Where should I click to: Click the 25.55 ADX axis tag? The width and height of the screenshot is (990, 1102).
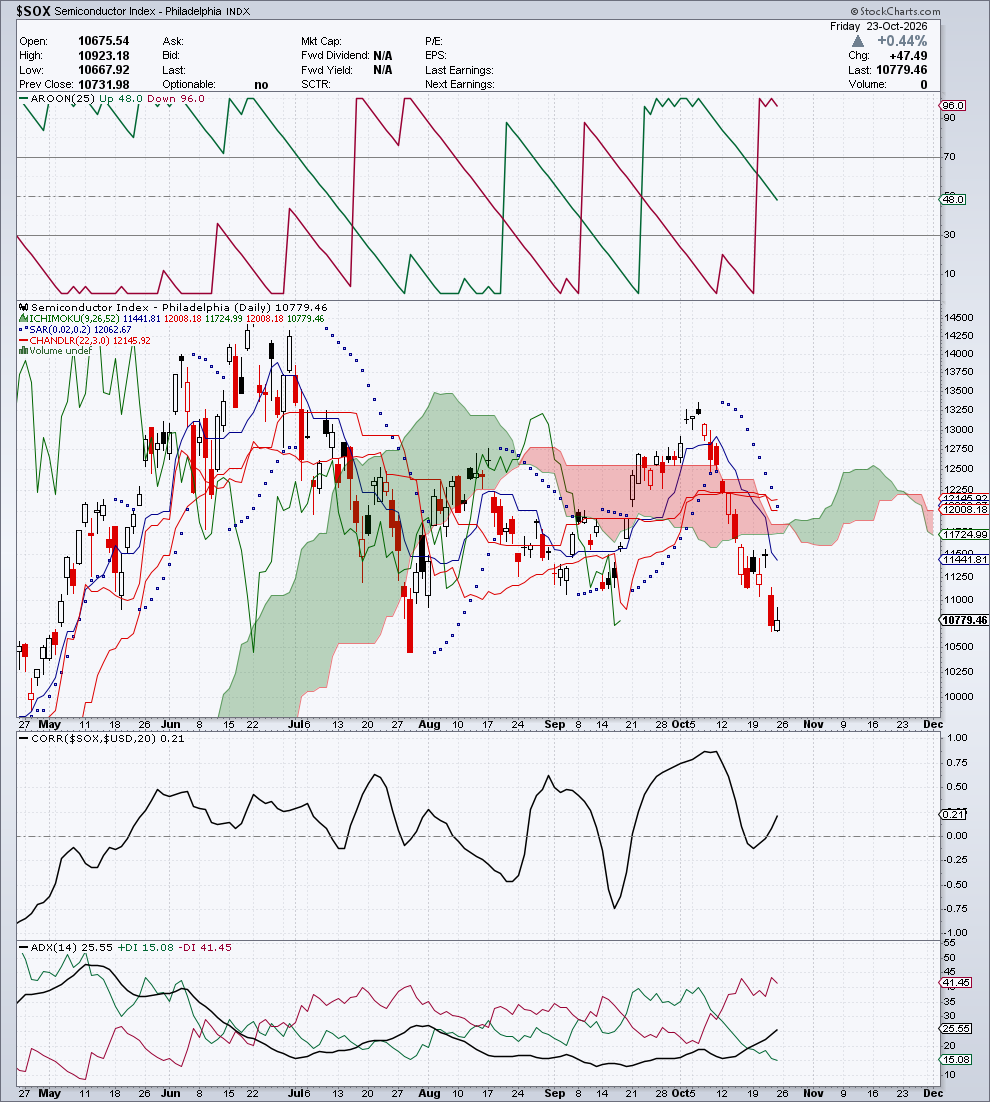(956, 1028)
